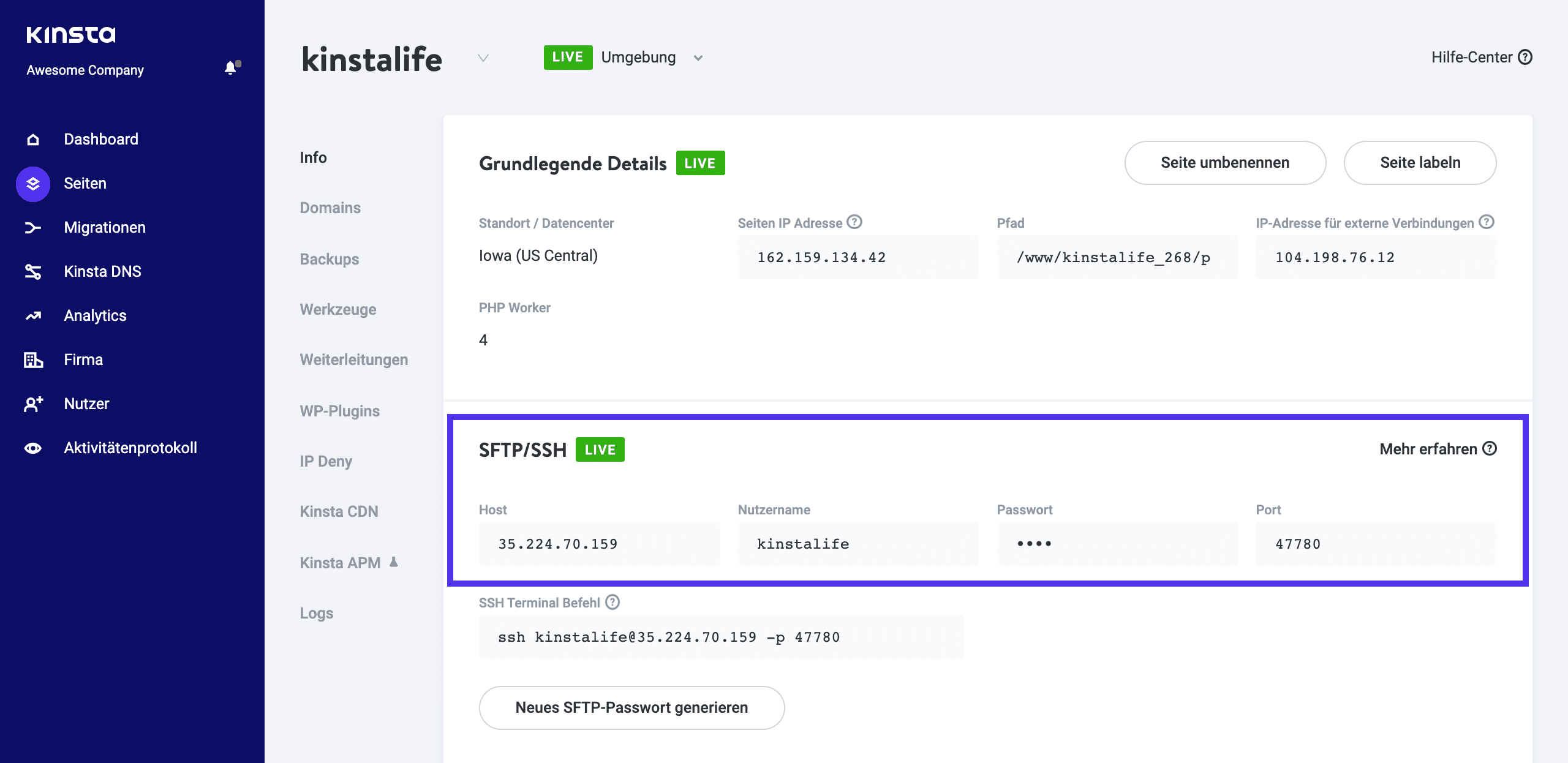1568x763 pixels.
Task: Open the Umgebung environment dropdown
Action: pyautogui.click(x=698, y=57)
